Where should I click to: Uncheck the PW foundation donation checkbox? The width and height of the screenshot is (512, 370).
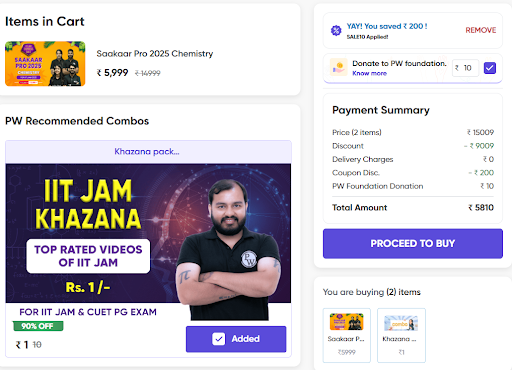click(490, 68)
